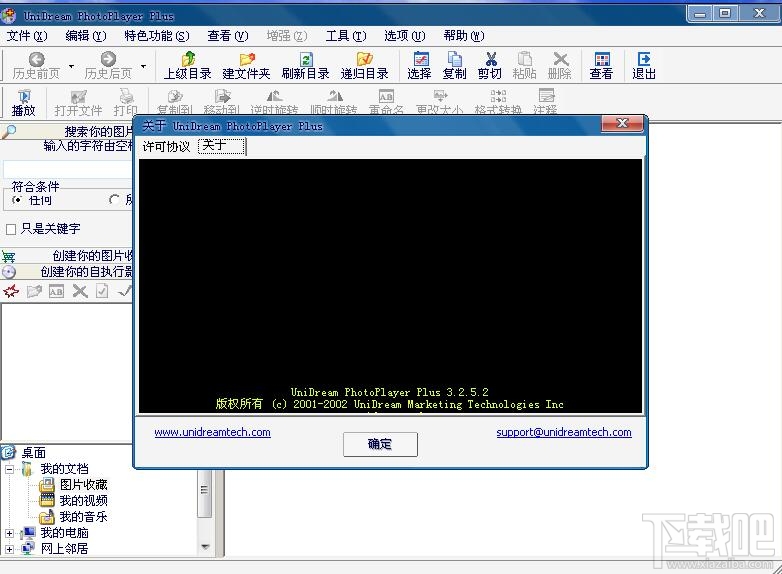This screenshot has height=574, width=782.
Task: Switch to the 许可协议 tab
Action: (166, 147)
